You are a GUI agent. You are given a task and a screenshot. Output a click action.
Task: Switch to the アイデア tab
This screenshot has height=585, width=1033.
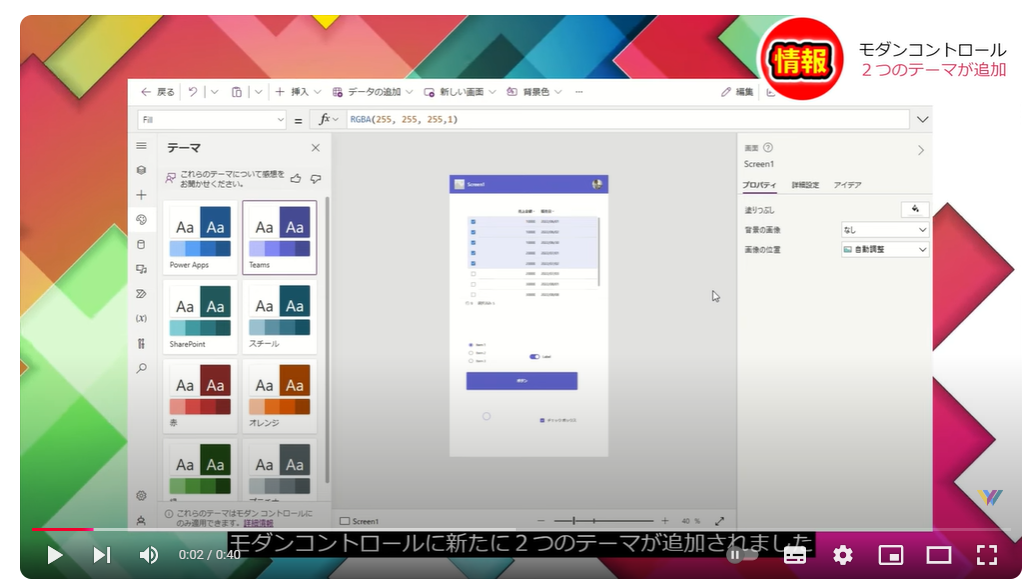[x=847, y=185]
